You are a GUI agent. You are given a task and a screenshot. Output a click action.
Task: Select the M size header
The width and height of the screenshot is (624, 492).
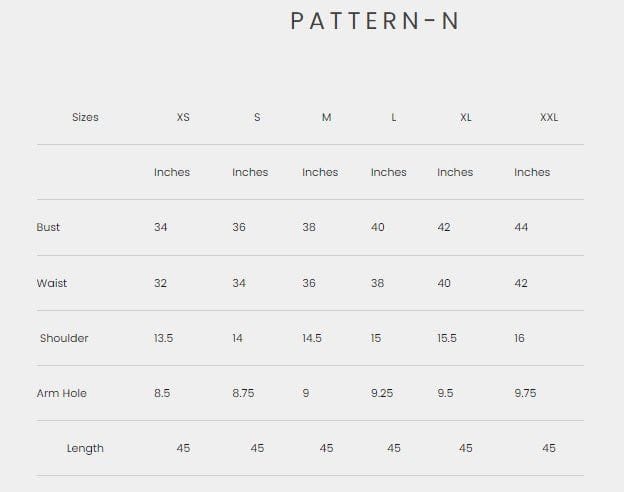click(x=326, y=117)
